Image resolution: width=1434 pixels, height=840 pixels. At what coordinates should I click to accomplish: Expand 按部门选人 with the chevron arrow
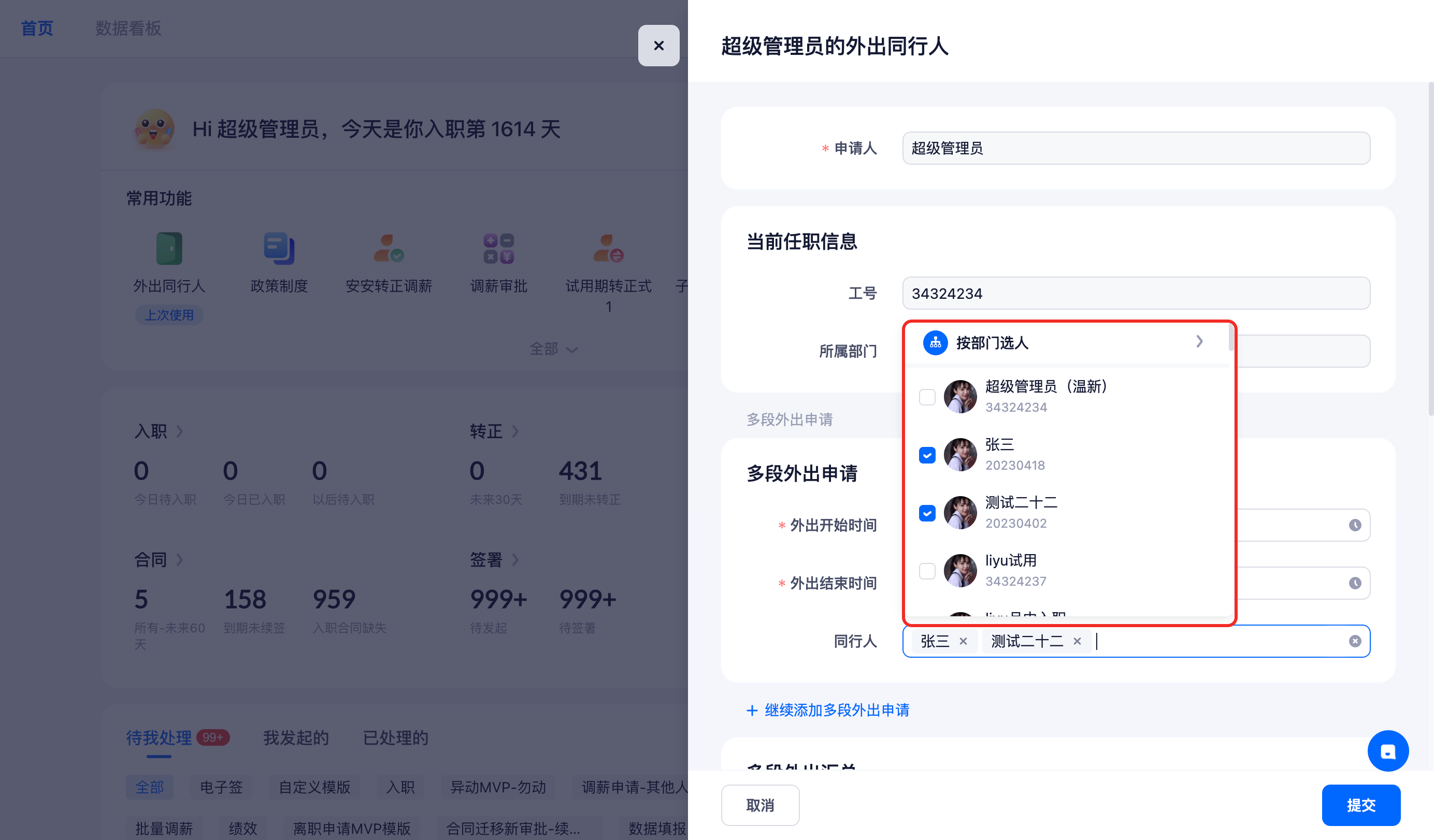tap(1199, 341)
